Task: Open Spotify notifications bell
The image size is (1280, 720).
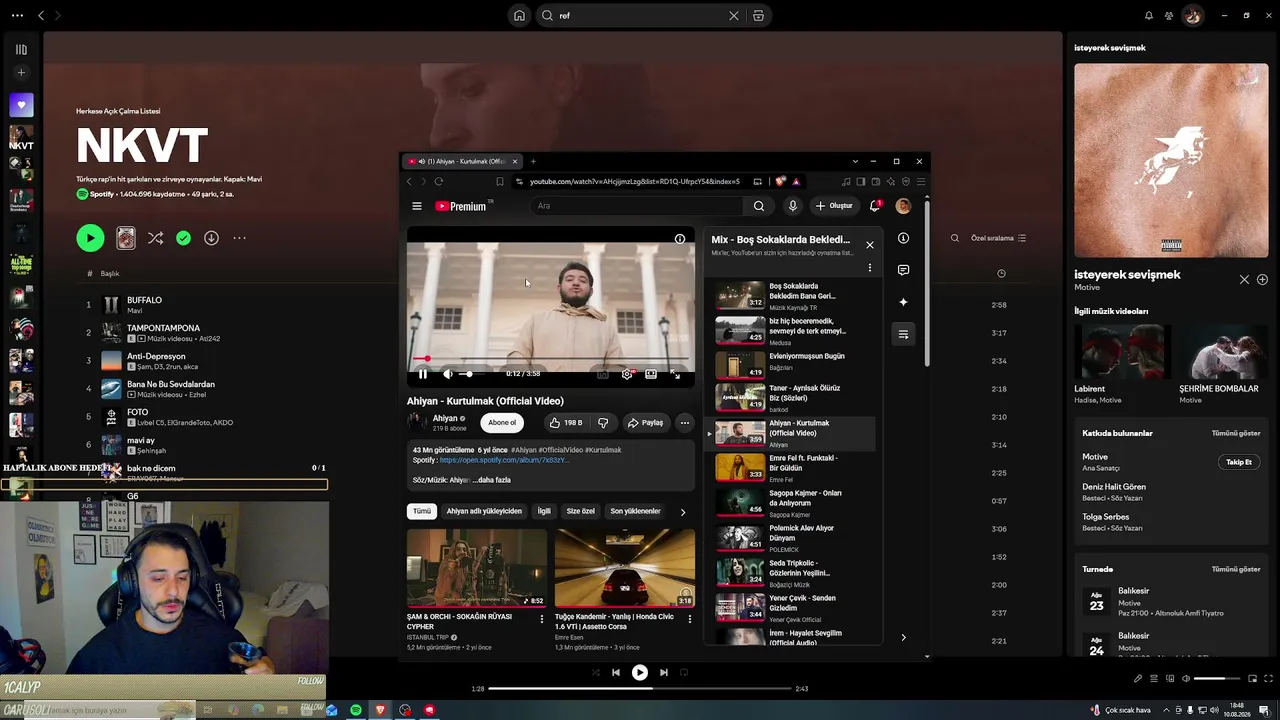Action: tap(1148, 15)
